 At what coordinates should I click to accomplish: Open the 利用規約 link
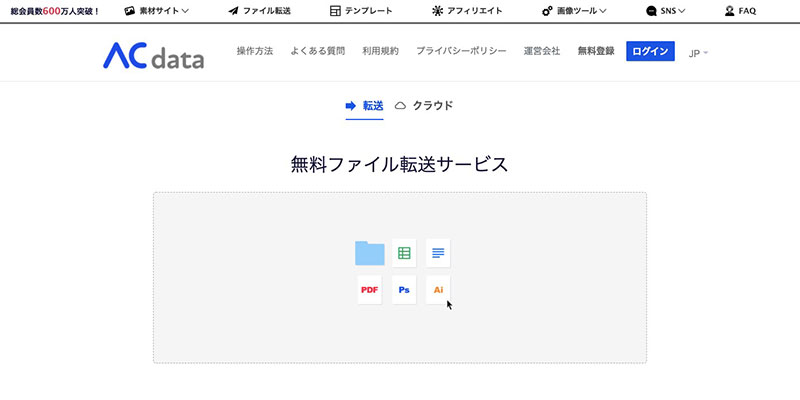pos(381,51)
